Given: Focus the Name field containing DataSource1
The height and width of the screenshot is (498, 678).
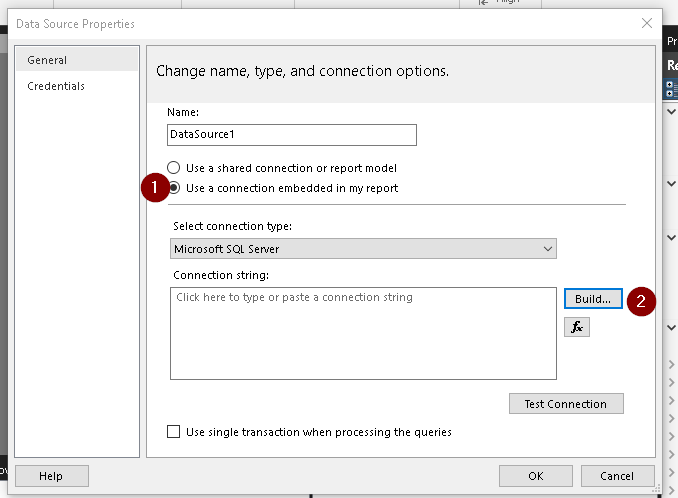Looking at the screenshot, I should 292,135.
